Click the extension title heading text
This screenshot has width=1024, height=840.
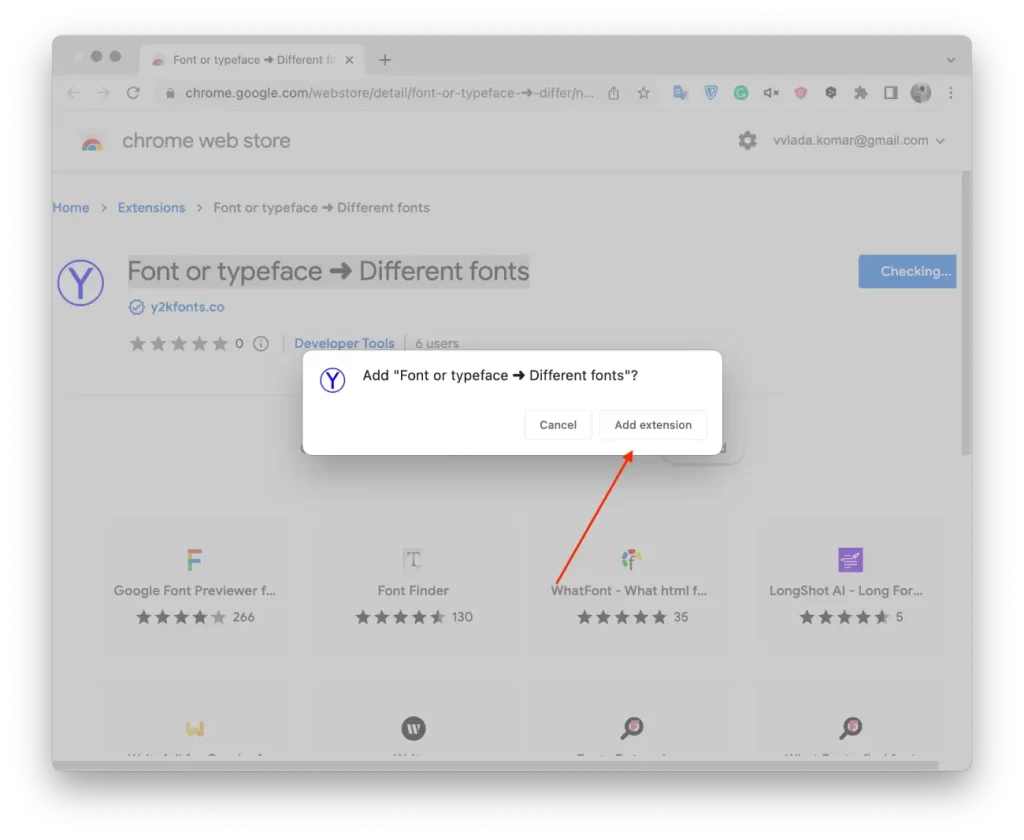pyautogui.click(x=328, y=271)
